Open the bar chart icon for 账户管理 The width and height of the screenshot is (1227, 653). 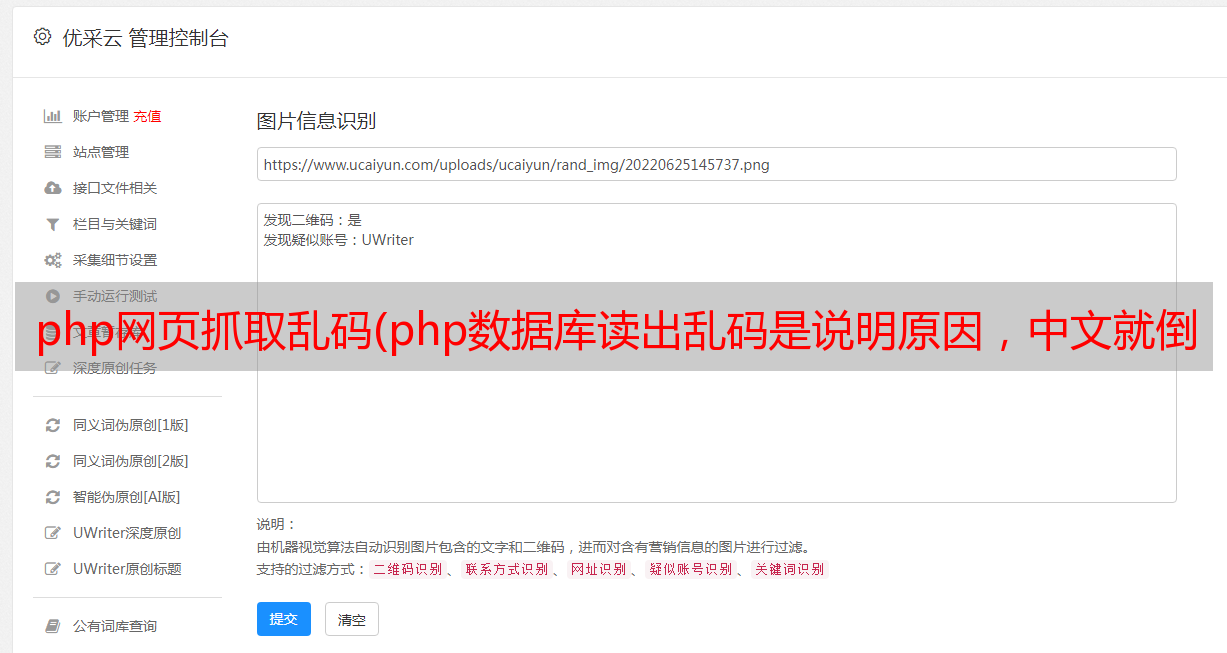click(53, 116)
